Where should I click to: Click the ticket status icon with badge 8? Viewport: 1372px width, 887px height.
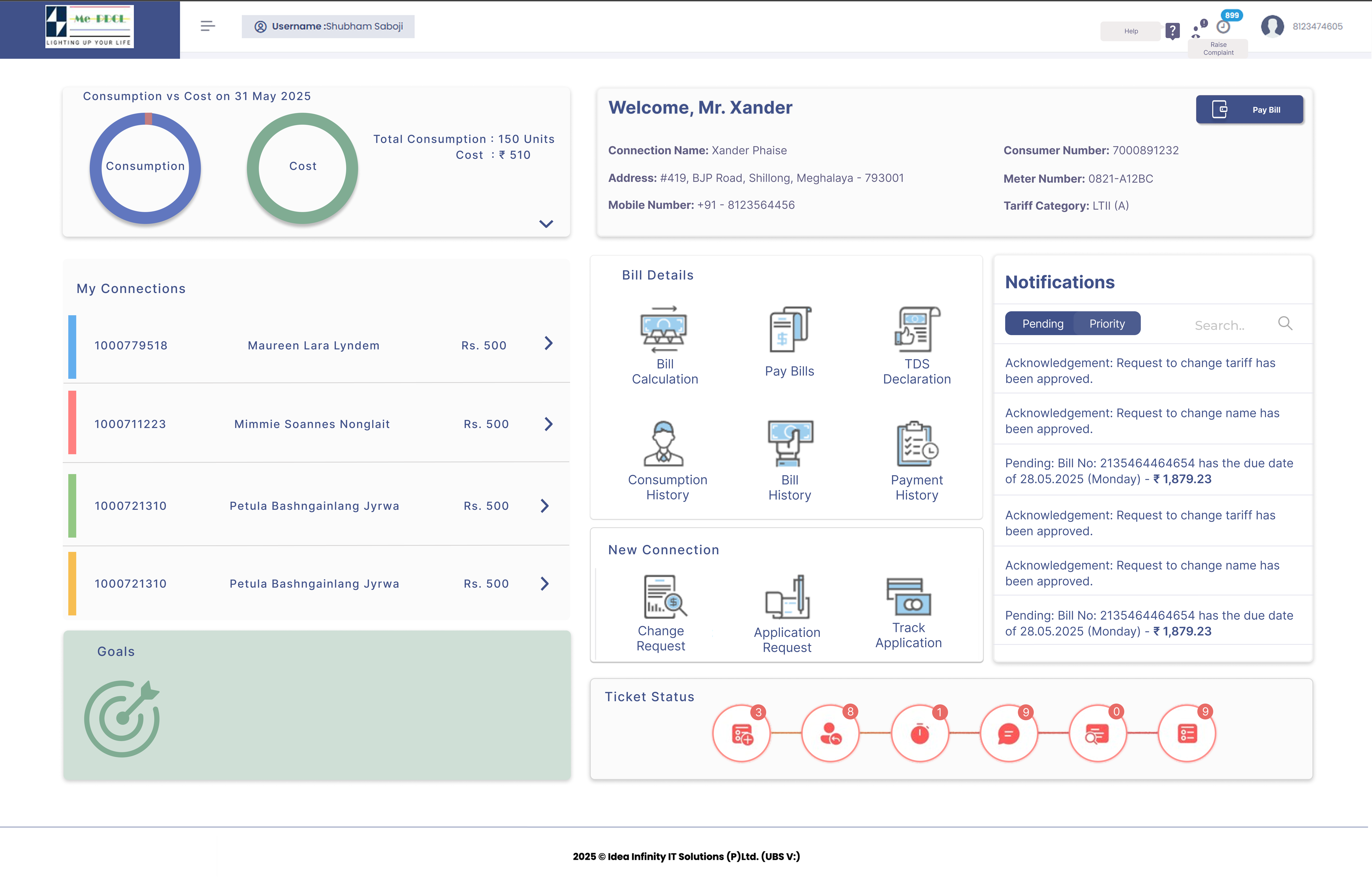coord(830,733)
